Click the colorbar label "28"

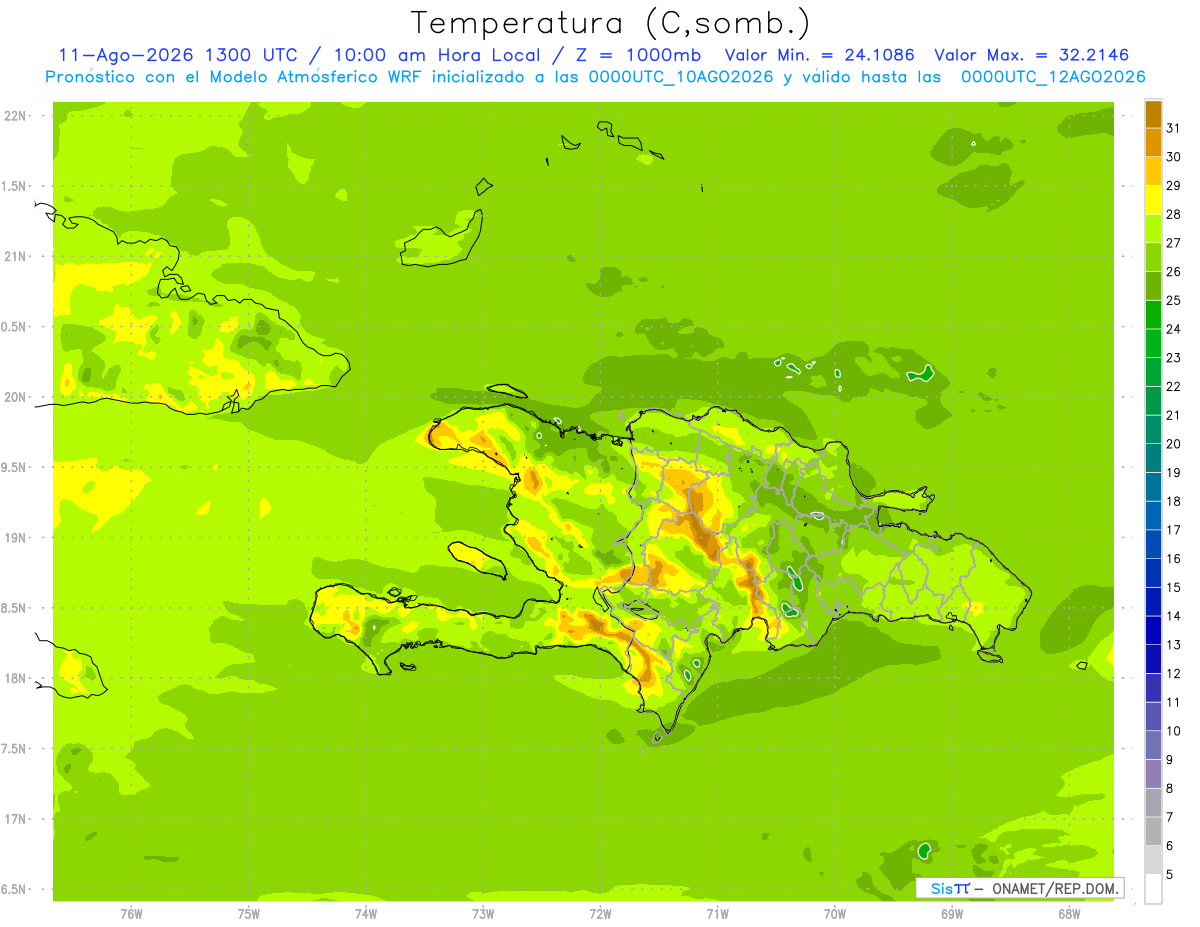1173,214
